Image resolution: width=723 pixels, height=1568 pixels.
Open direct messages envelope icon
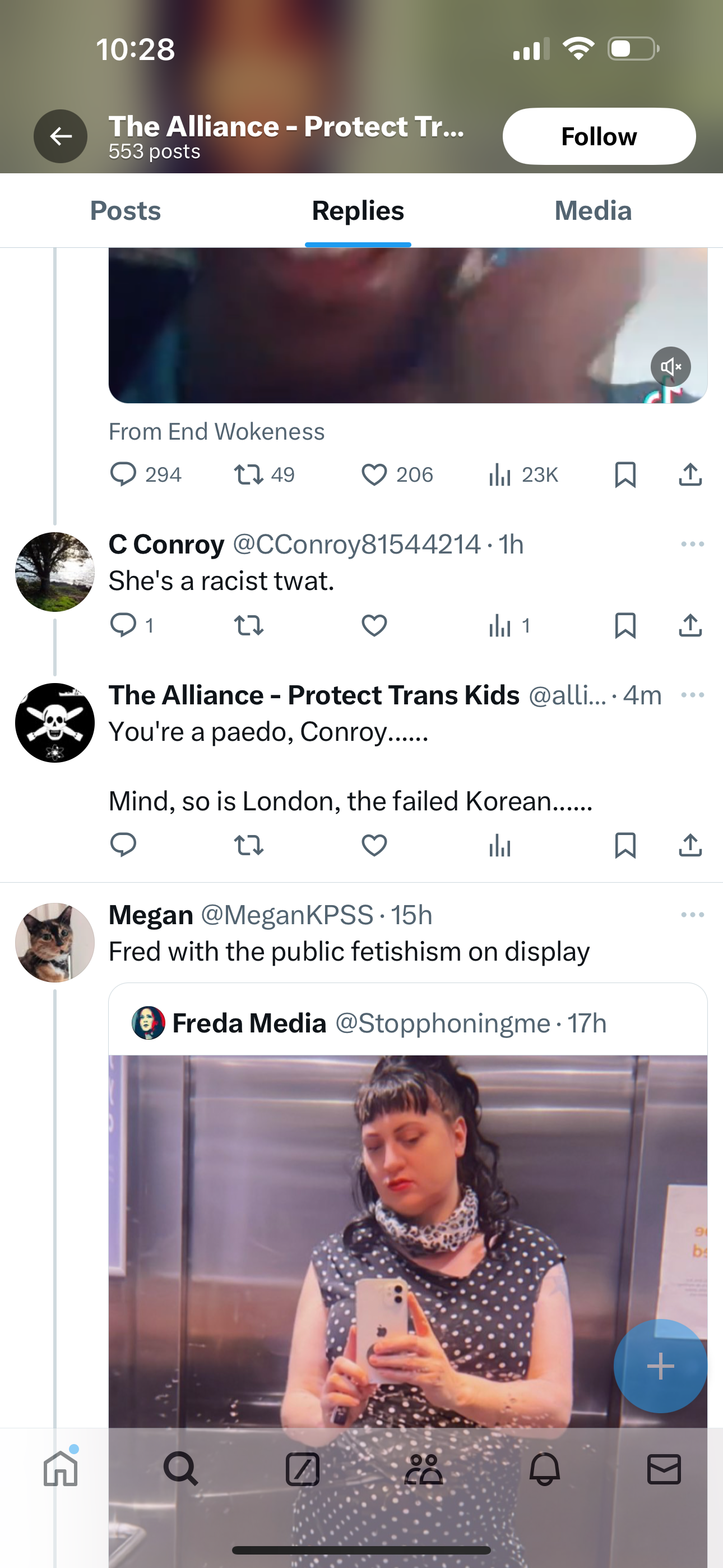click(x=664, y=1469)
